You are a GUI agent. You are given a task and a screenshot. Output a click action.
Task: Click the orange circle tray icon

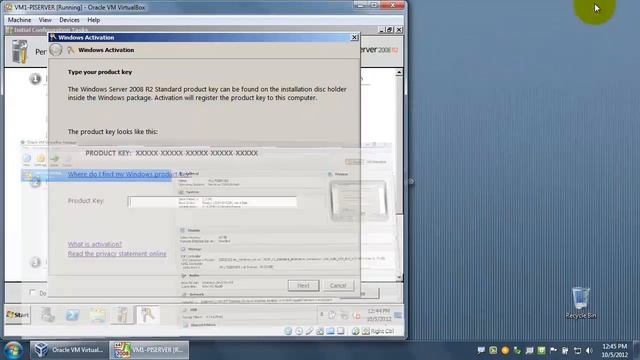pos(505,350)
